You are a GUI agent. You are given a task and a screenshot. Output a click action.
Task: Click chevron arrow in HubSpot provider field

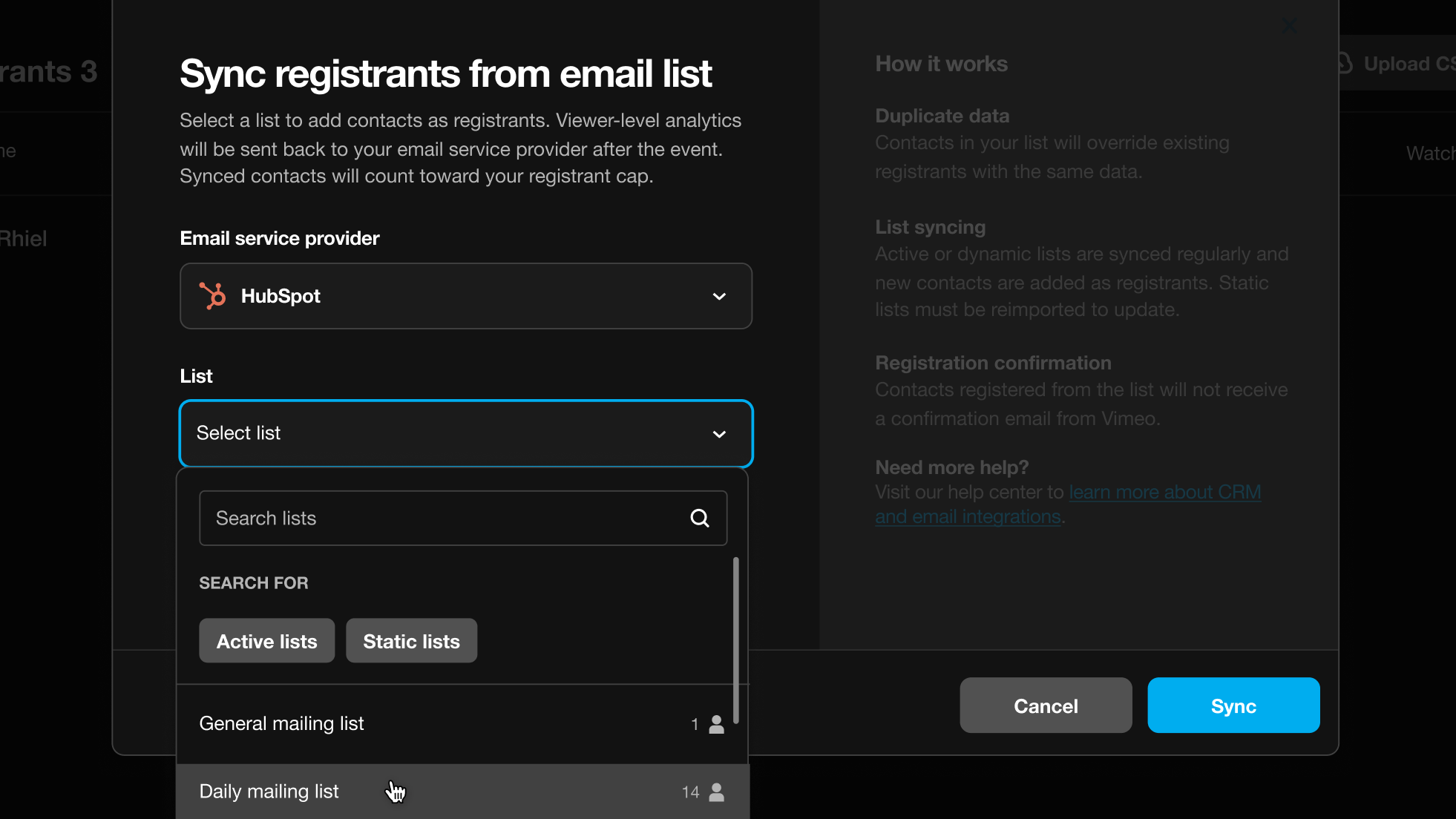pyautogui.click(x=719, y=297)
